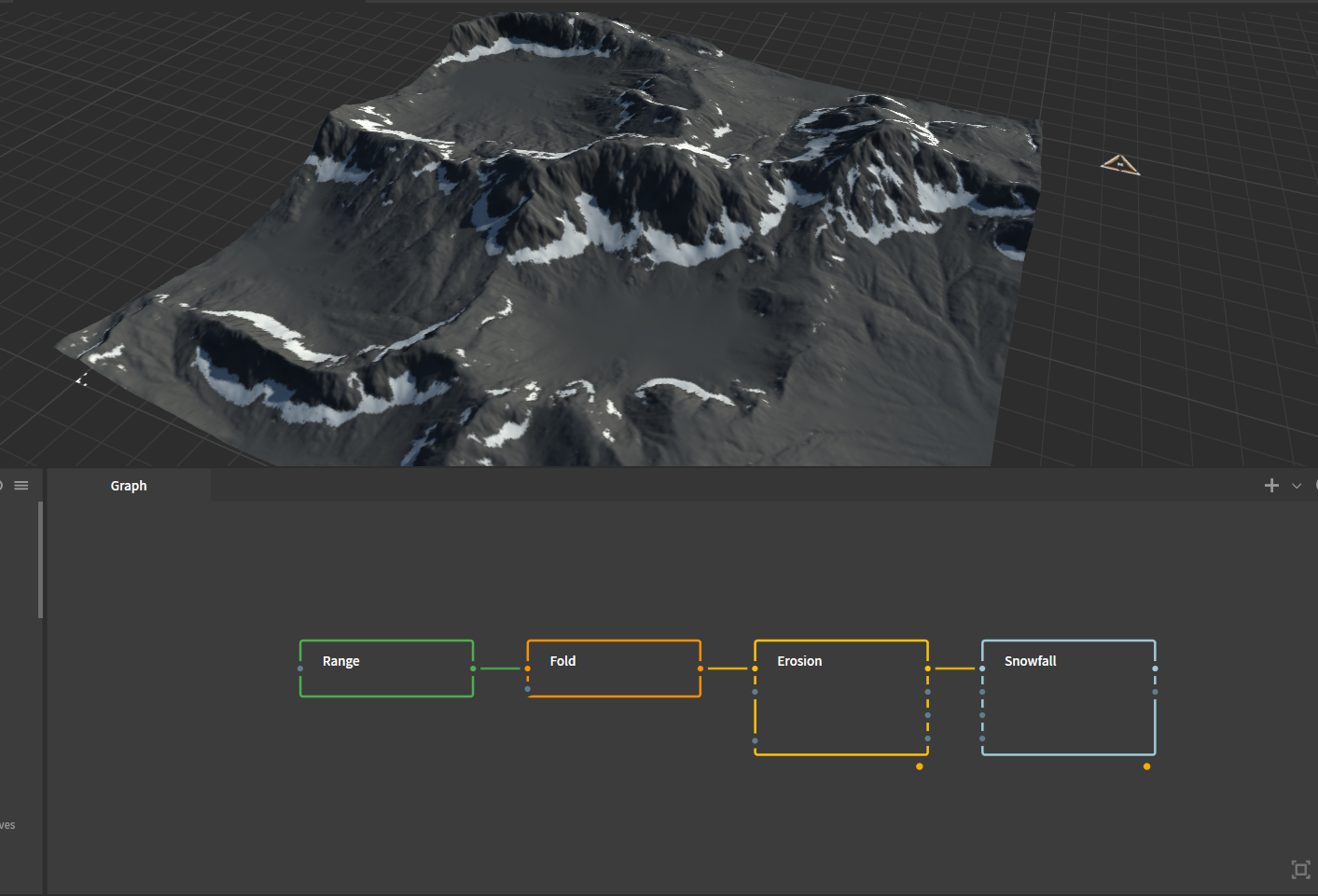The width and height of the screenshot is (1318, 896).
Task: Click the plus icon to add a node
Action: pyautogui.click(x=1271, y=485)
